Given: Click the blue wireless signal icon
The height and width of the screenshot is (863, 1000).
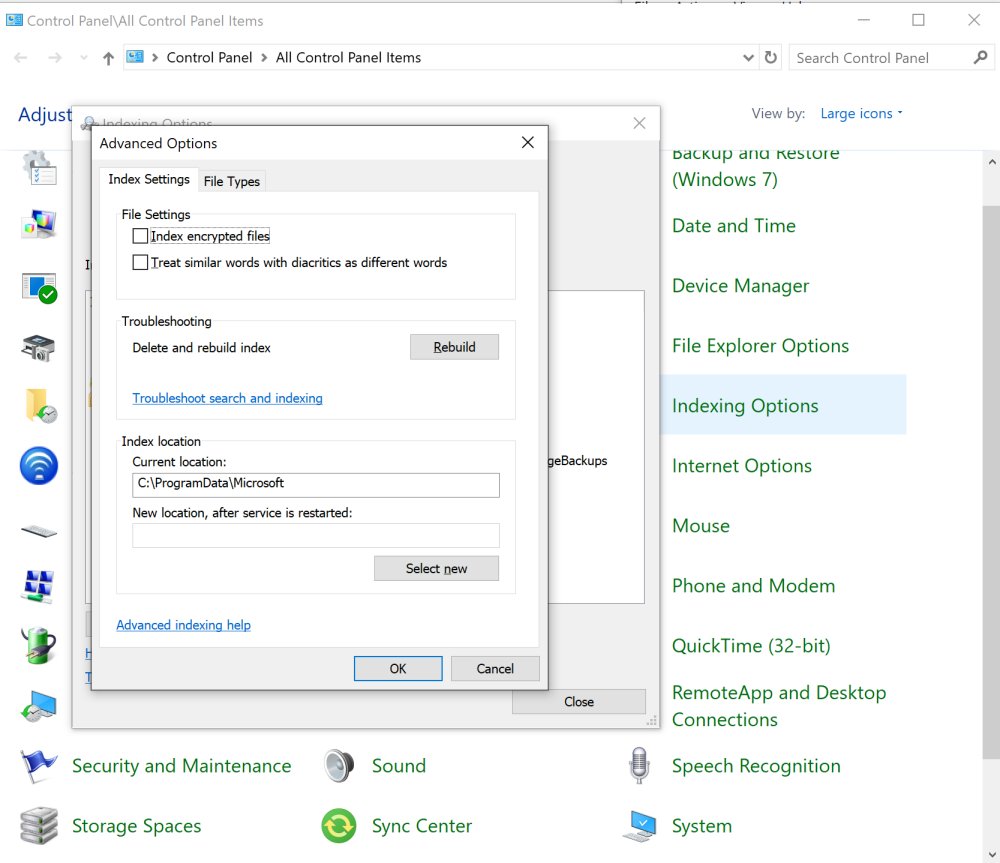Looking at the screenshot, I should point(38,466).
